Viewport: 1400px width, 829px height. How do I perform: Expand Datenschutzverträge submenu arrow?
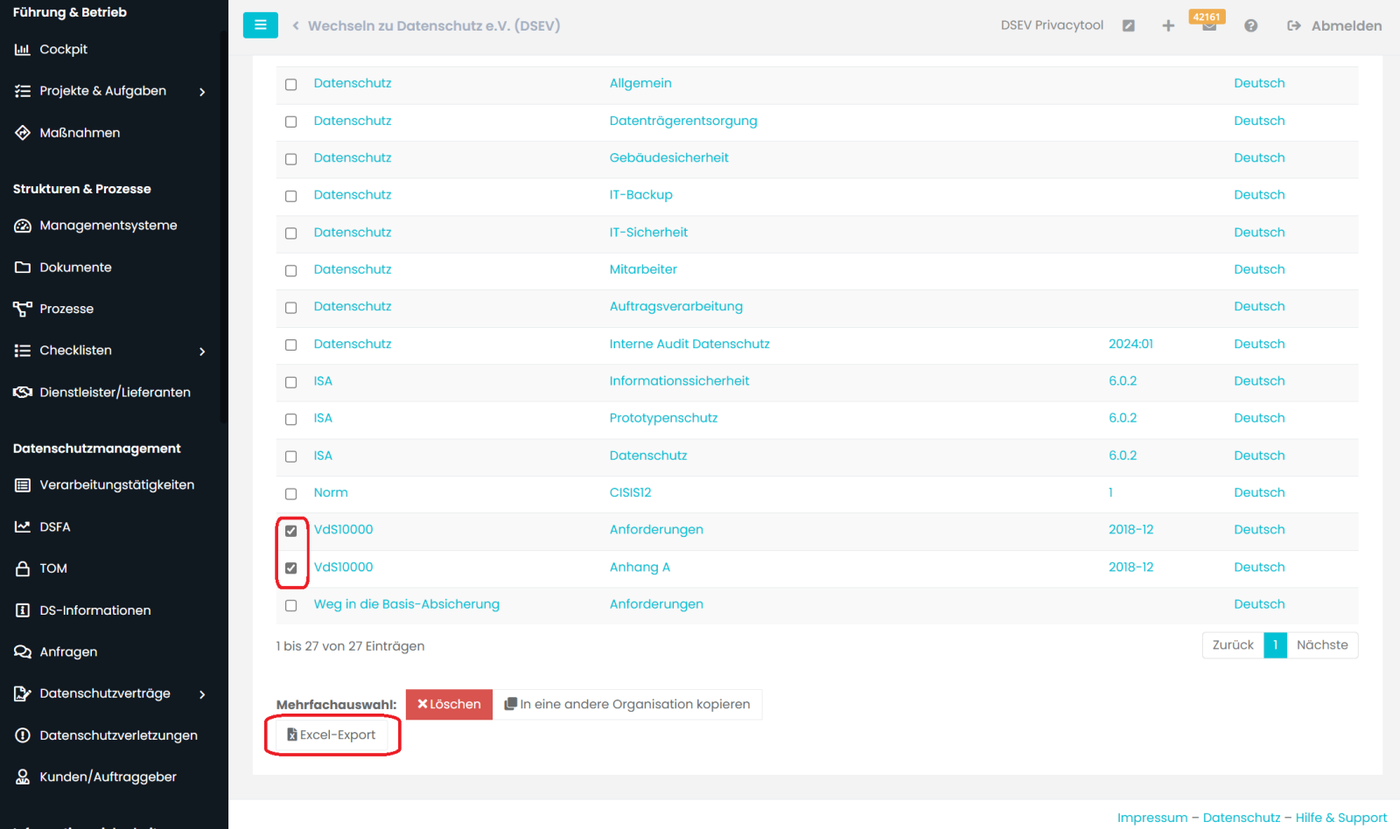[x=202, y=694]
